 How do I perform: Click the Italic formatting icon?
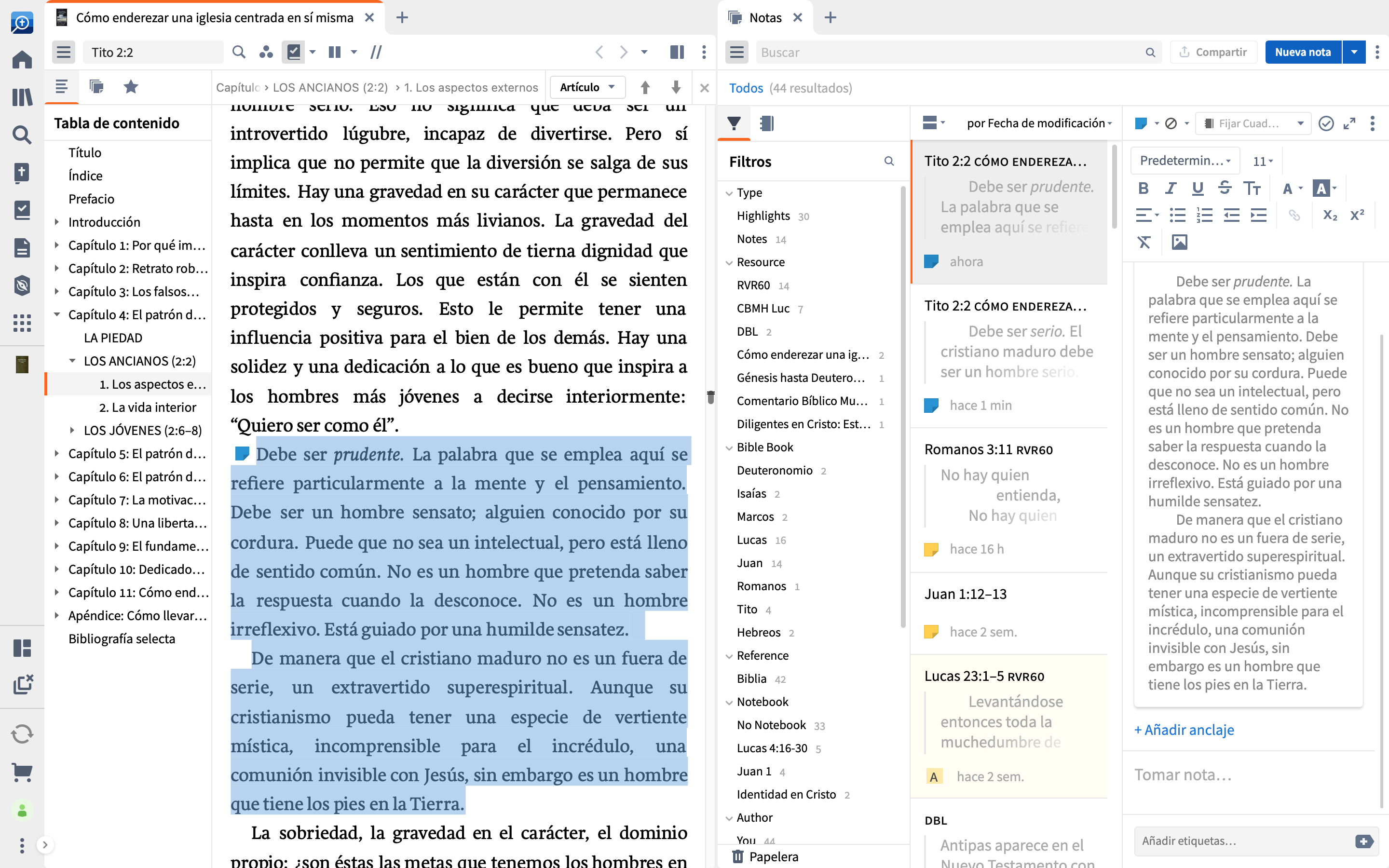[1171, 188]
